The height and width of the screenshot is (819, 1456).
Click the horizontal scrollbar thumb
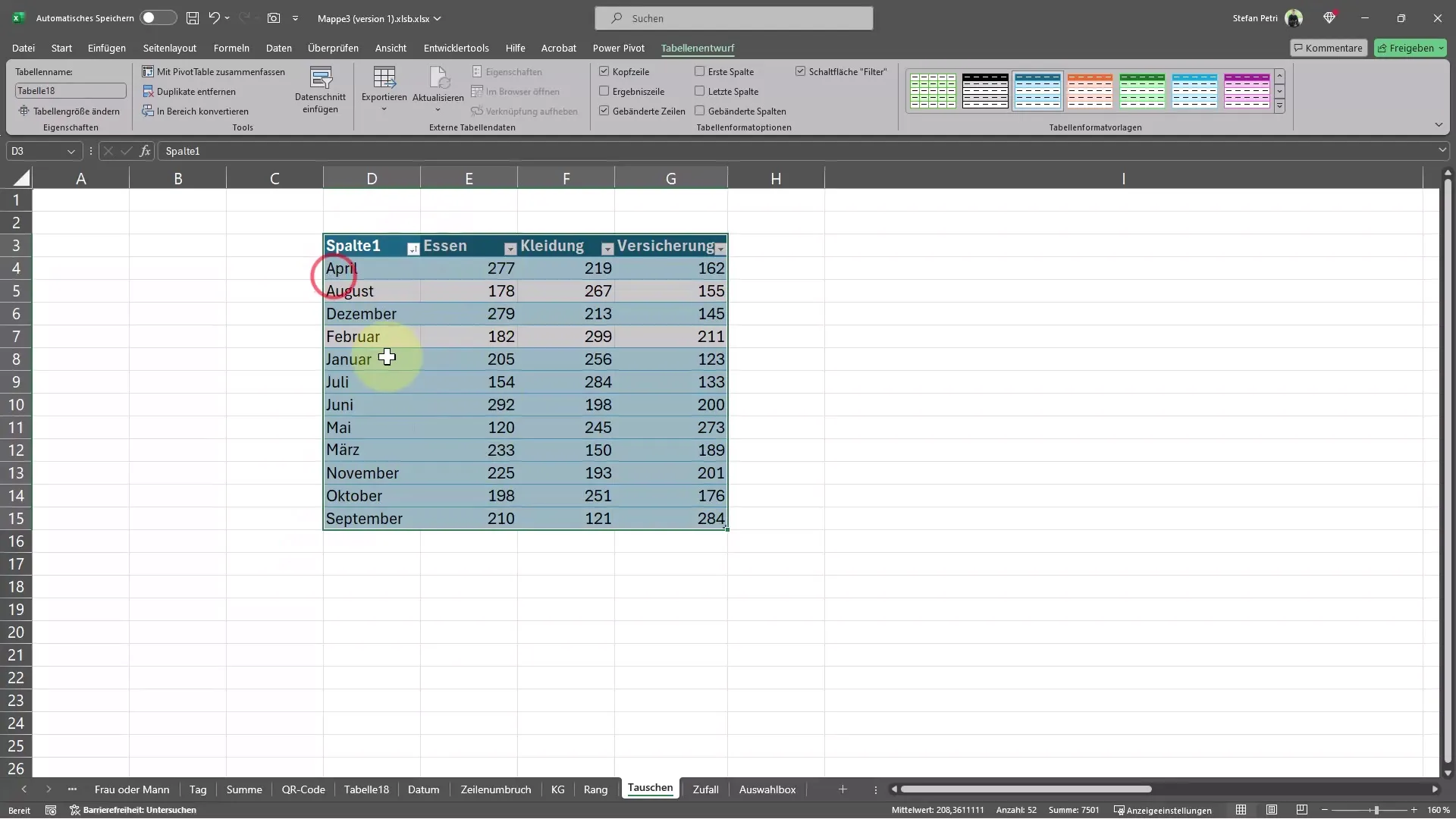(x=1026, y=789)
